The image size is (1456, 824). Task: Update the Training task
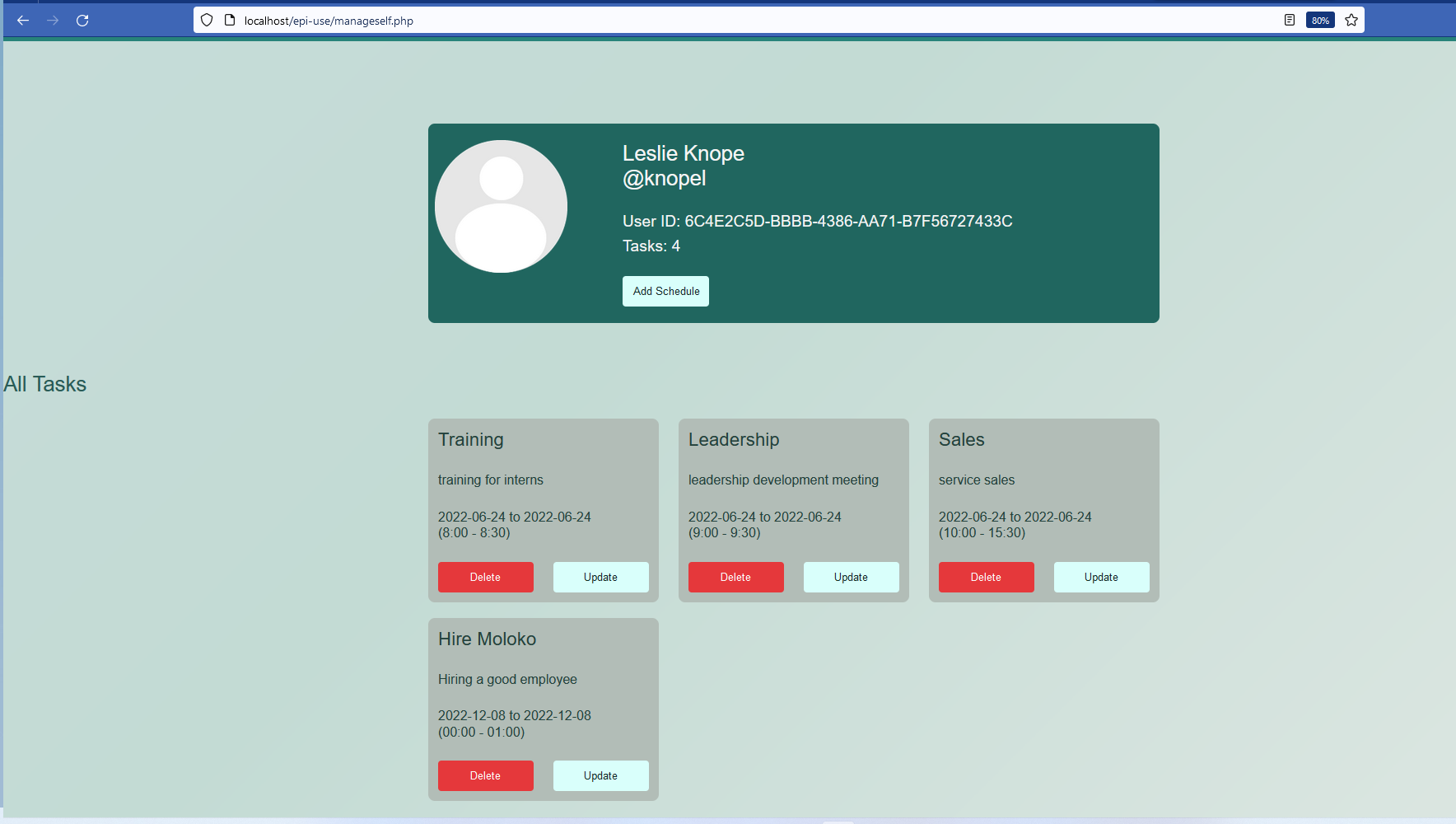pyautogui.click(x=600, y=577)
